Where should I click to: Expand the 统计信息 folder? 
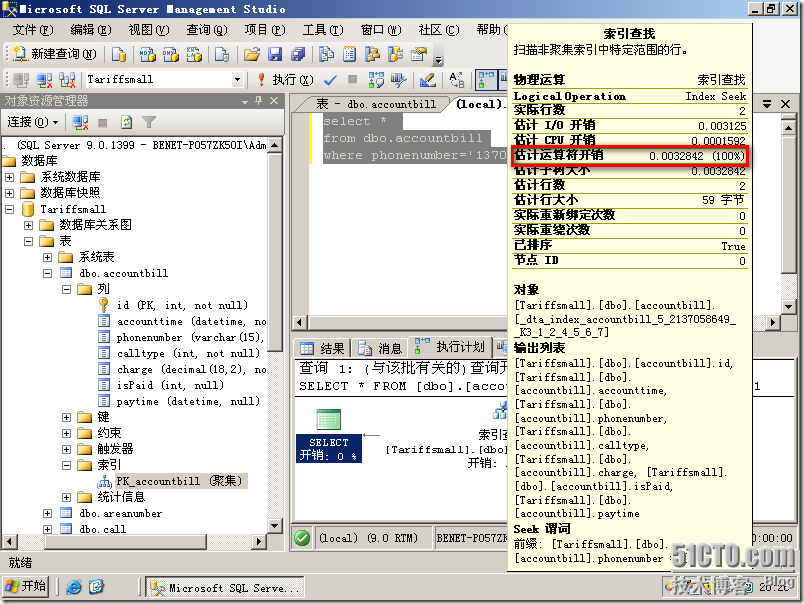point(67,497)
